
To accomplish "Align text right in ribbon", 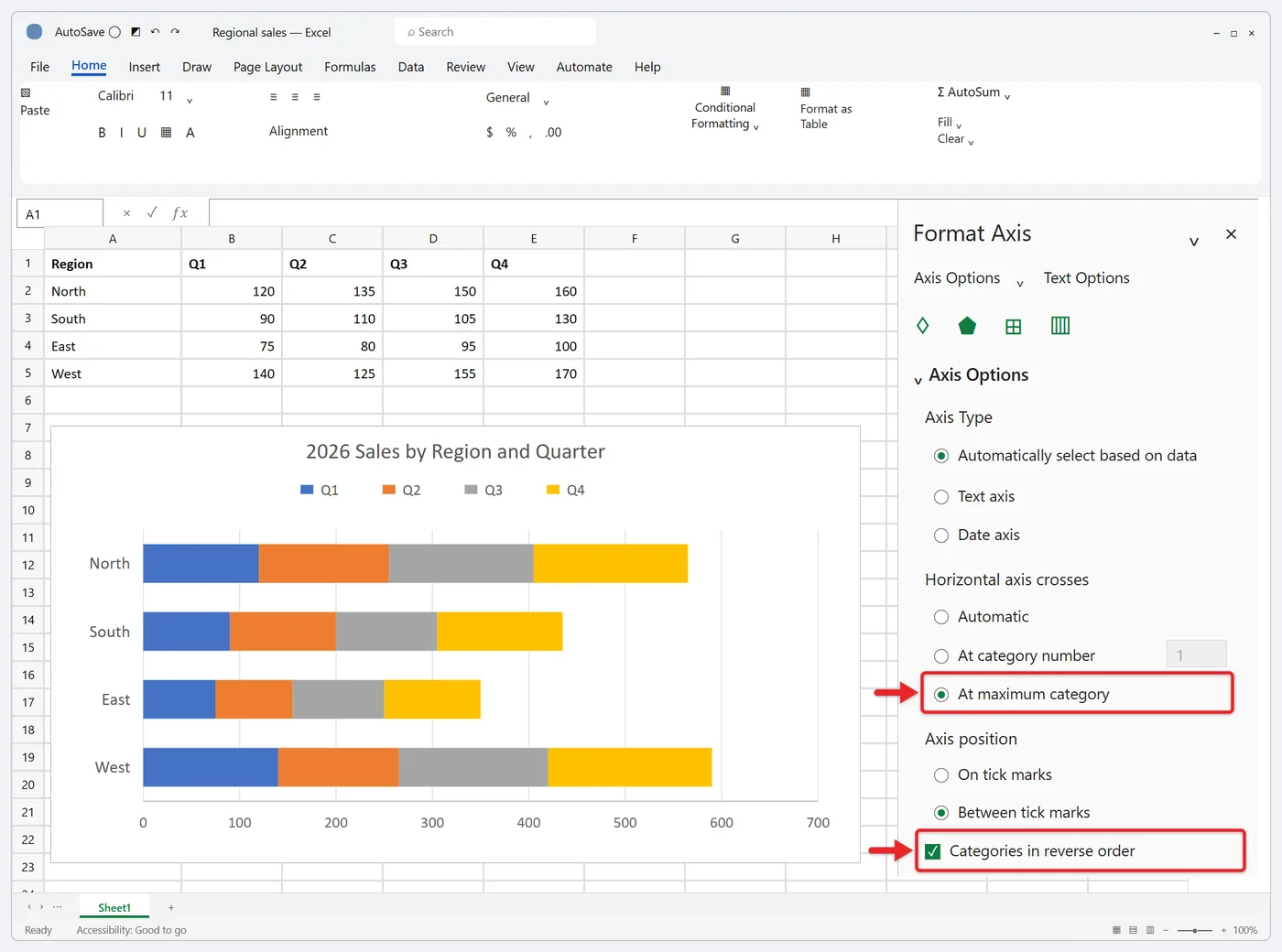I will click(317, 97).
